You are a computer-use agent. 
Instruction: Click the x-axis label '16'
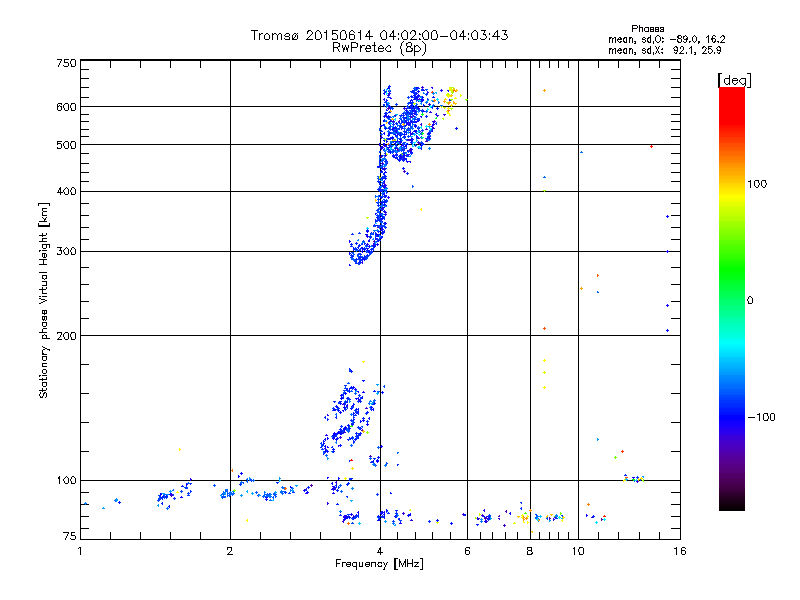point(680,551)
